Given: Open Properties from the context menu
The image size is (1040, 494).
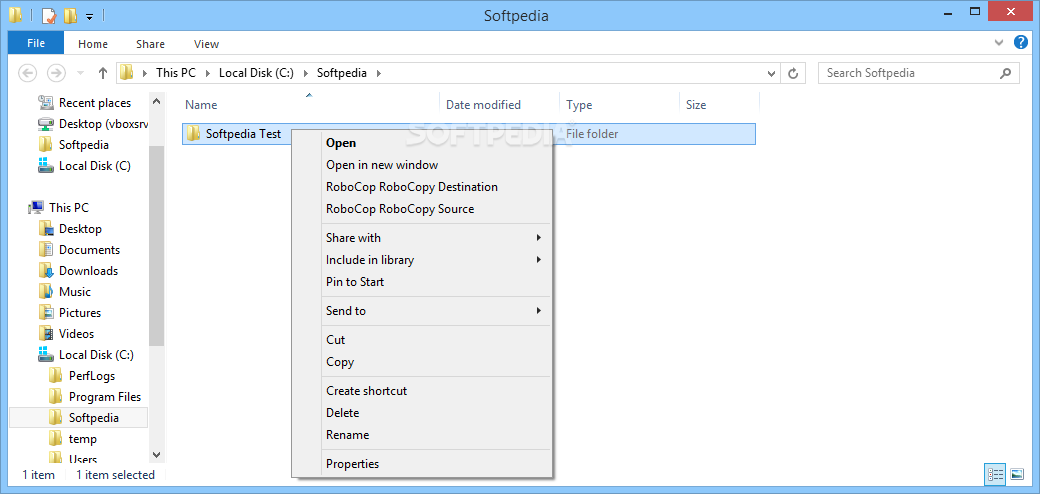Looking at the screenshot, I should 352,463.
